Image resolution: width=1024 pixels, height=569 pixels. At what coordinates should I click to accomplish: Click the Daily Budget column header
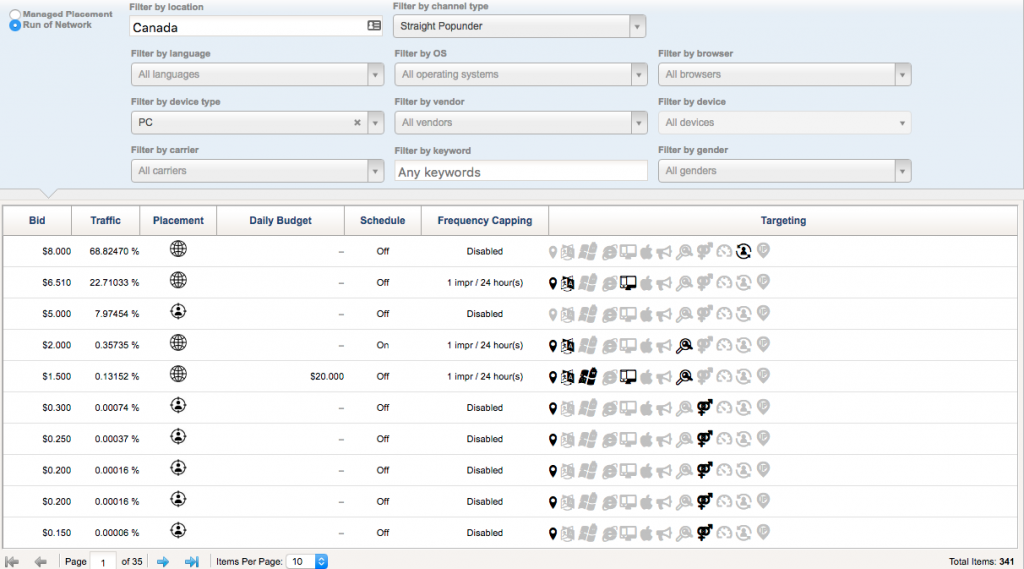tap(280, 221)
